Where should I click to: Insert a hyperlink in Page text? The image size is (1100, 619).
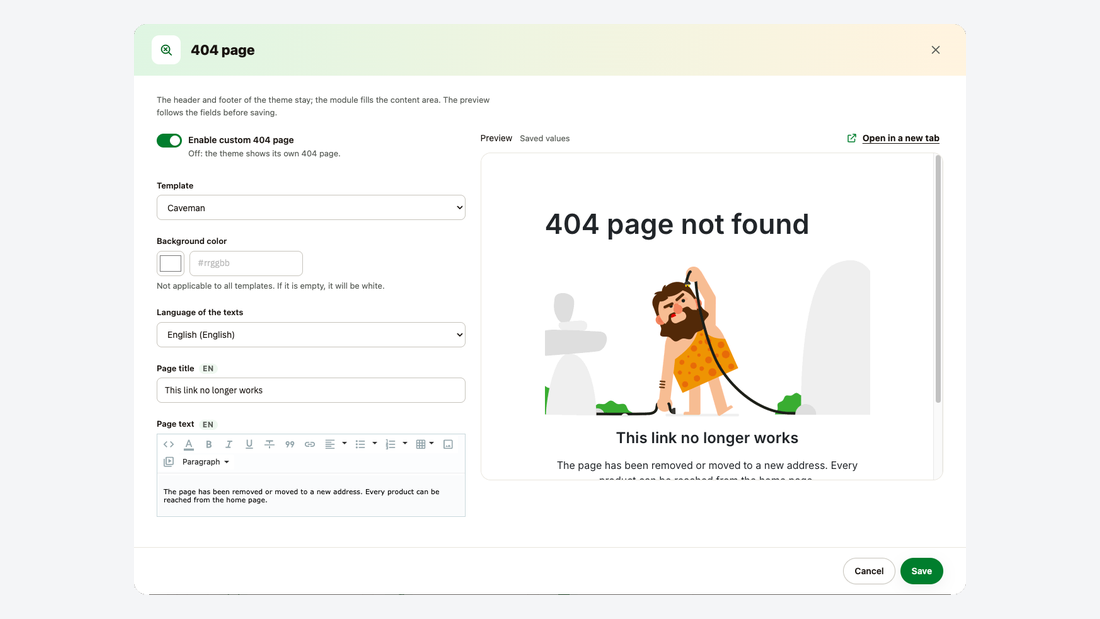[309, 444]
